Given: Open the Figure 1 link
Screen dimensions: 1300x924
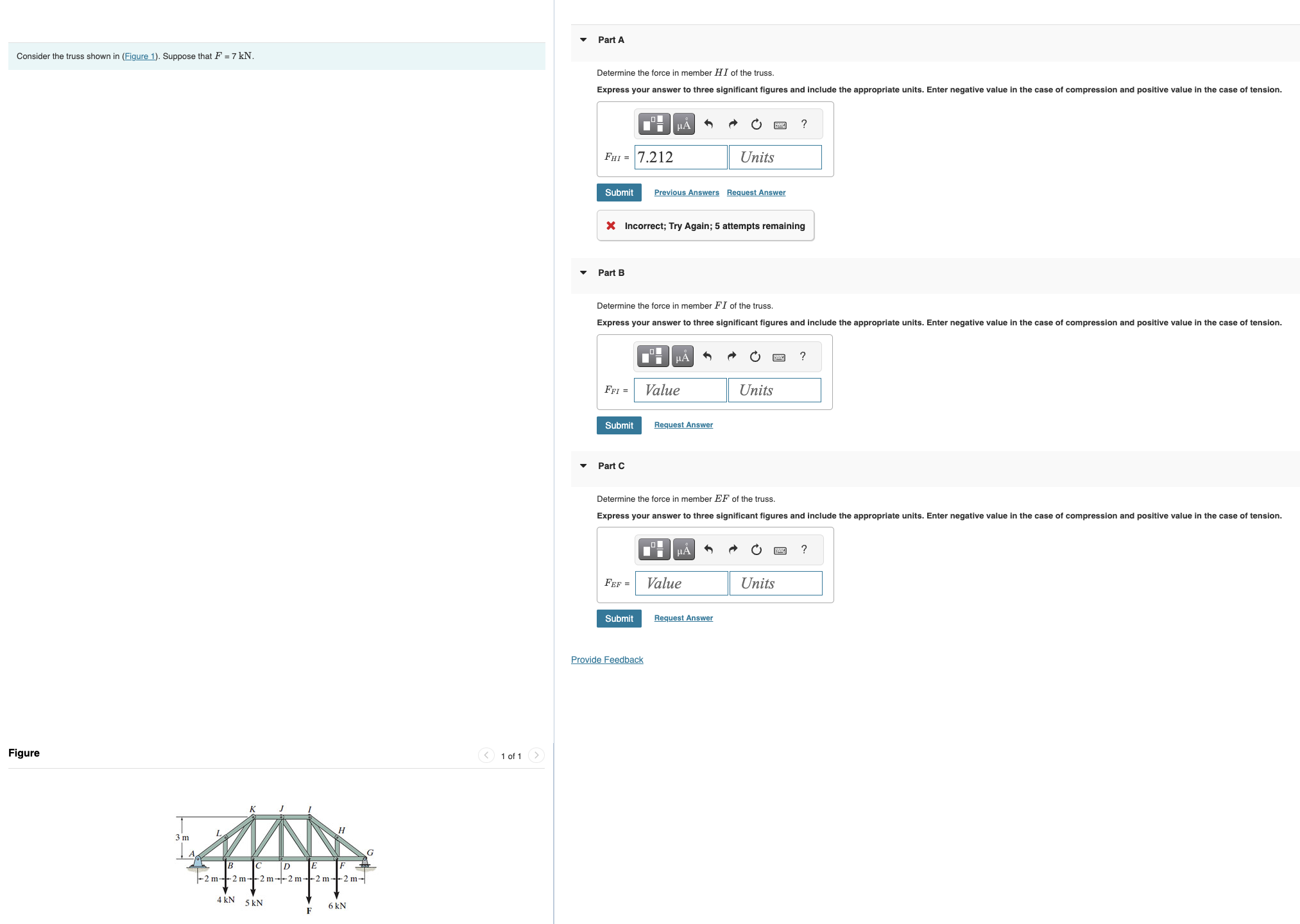Looking at the screenshot, I should [140, 56].
